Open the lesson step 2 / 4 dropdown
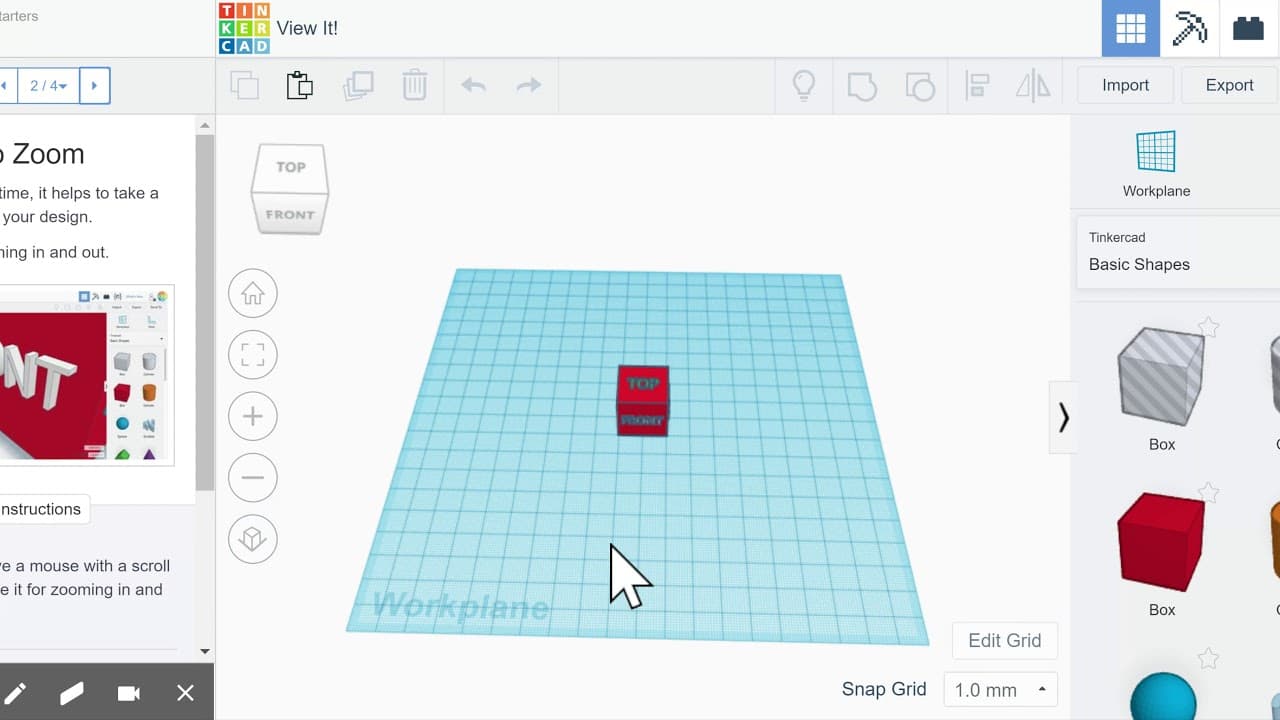The image size is (1280, 720). [x=48, y=86]
